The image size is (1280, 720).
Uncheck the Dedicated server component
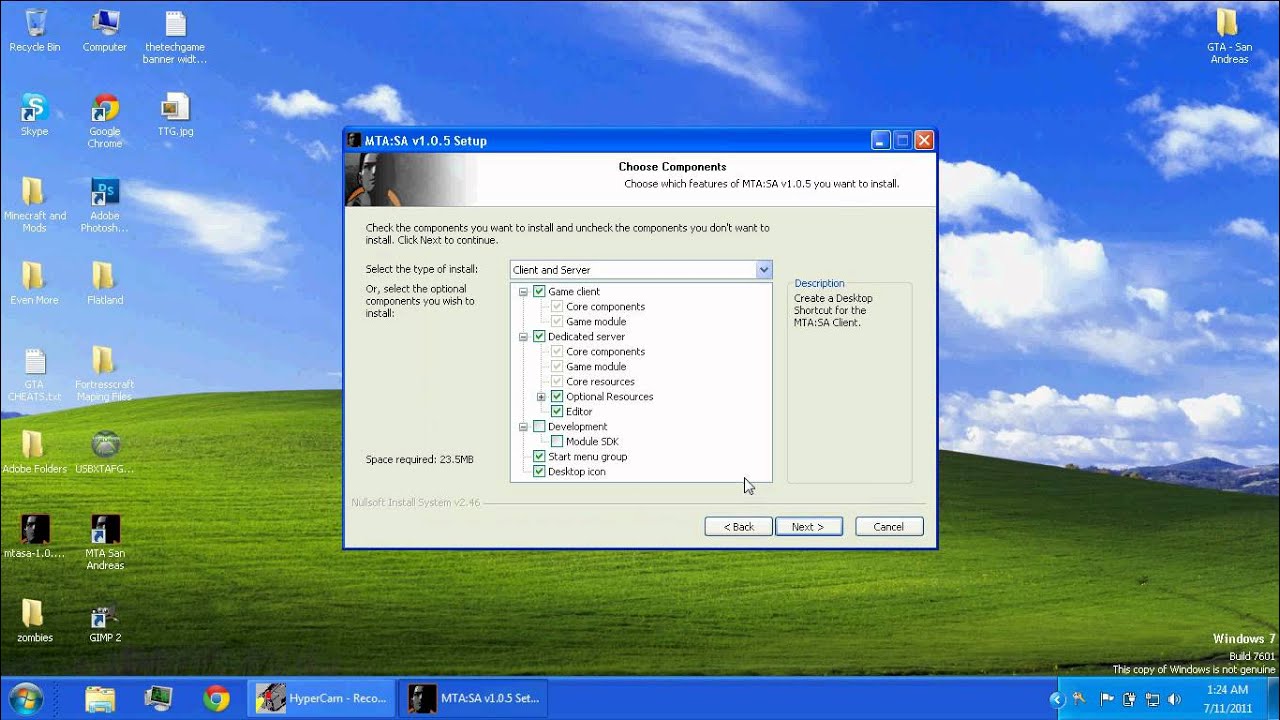539,337
